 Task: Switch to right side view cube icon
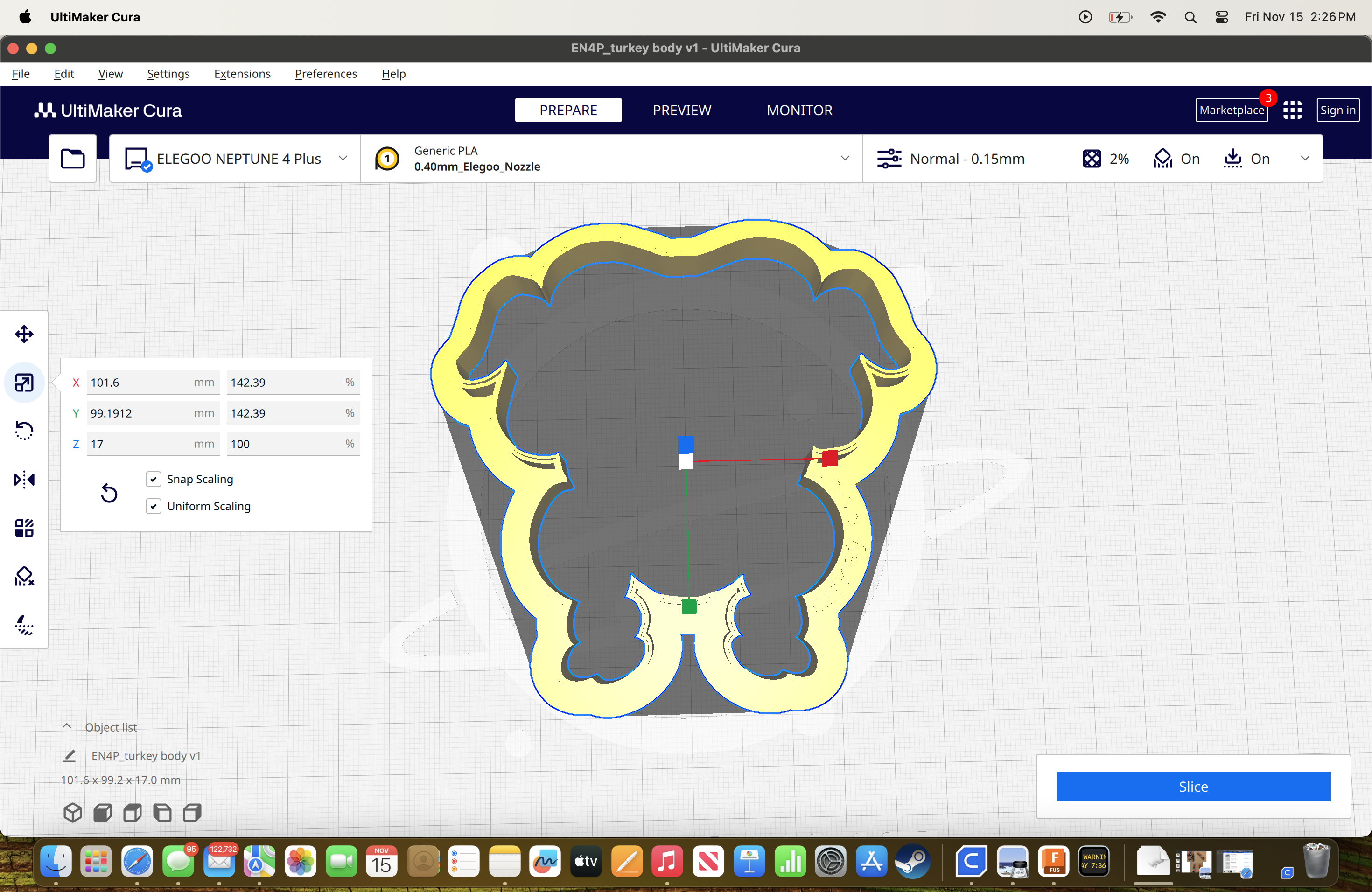coord(193,813)
